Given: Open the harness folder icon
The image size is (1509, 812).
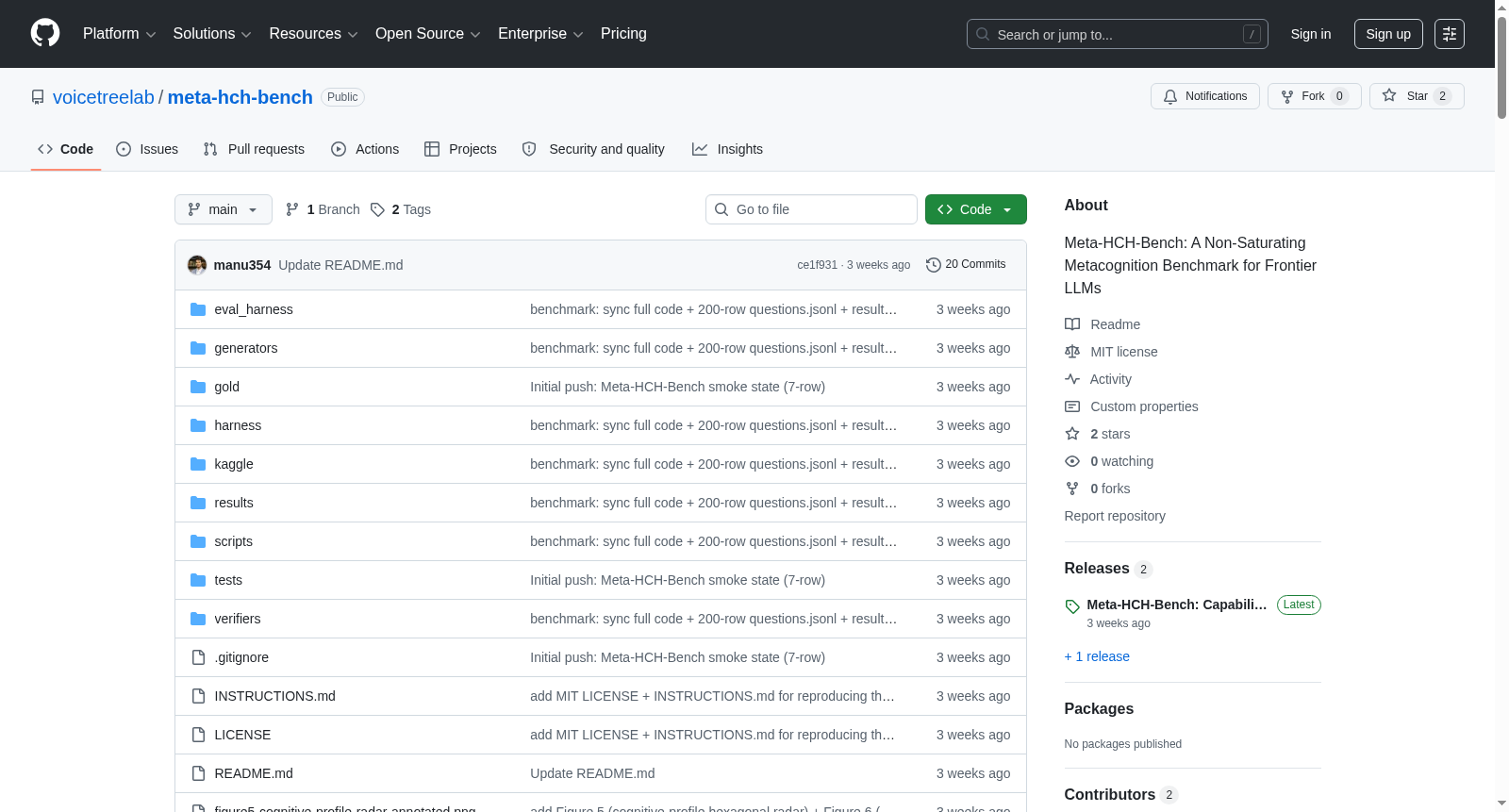Looking at the screenshot, I should 198,425.
